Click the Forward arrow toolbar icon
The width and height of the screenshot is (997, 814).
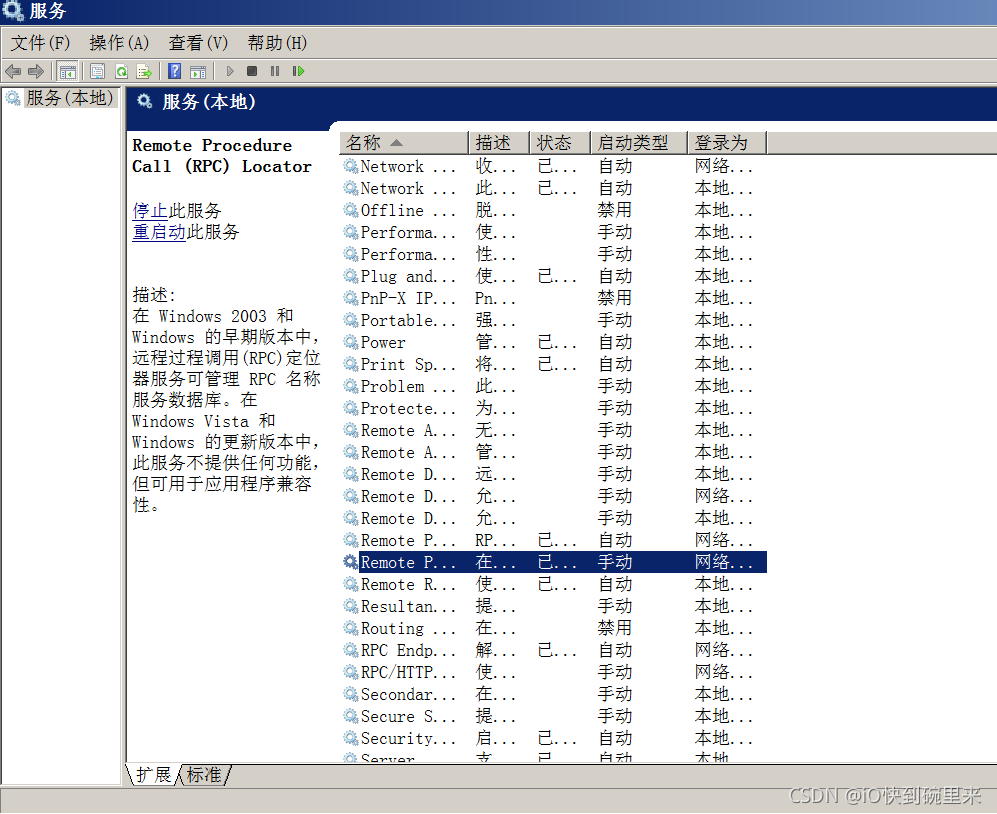point(36,71)
